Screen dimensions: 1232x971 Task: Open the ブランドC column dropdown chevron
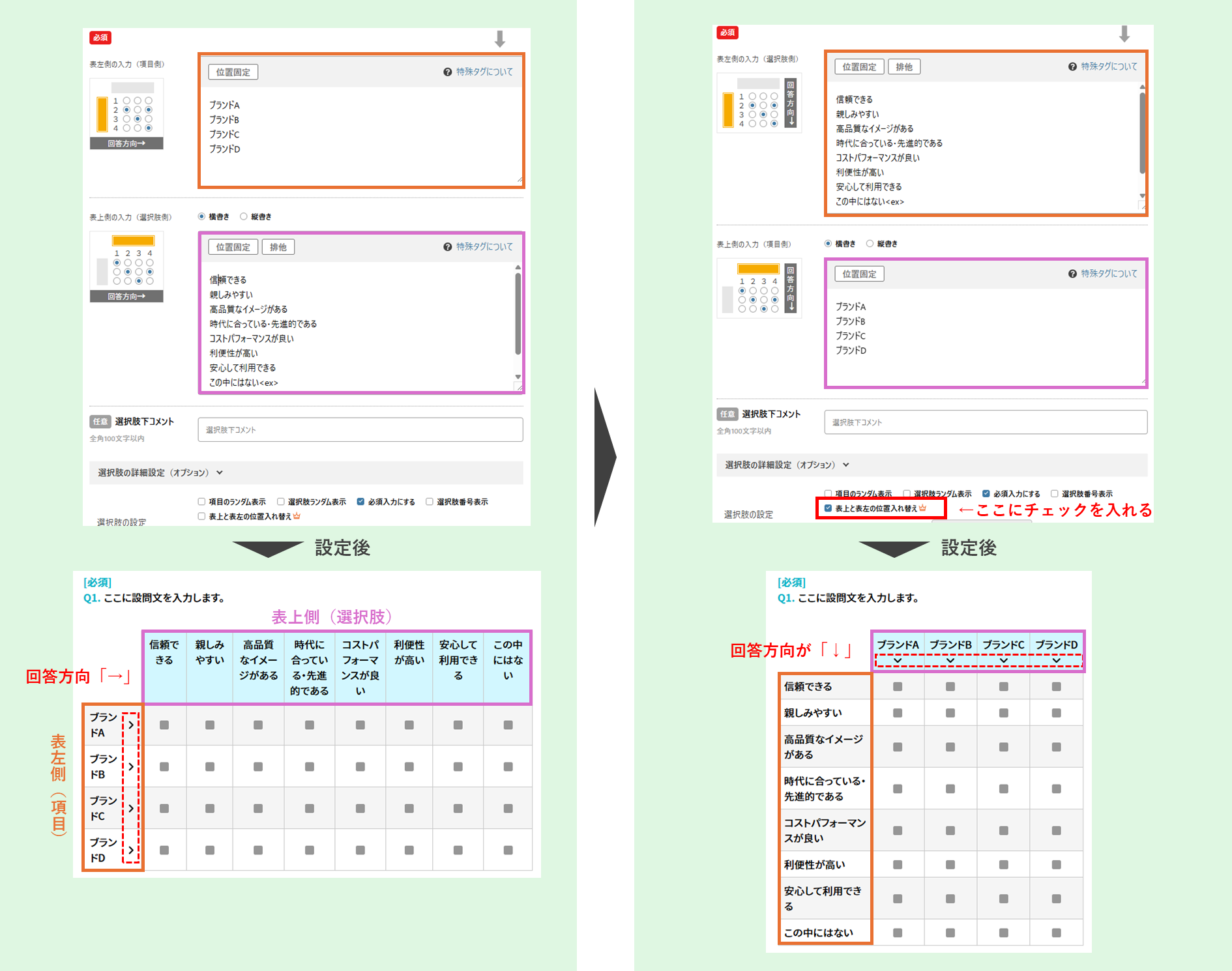(1003, 661)
